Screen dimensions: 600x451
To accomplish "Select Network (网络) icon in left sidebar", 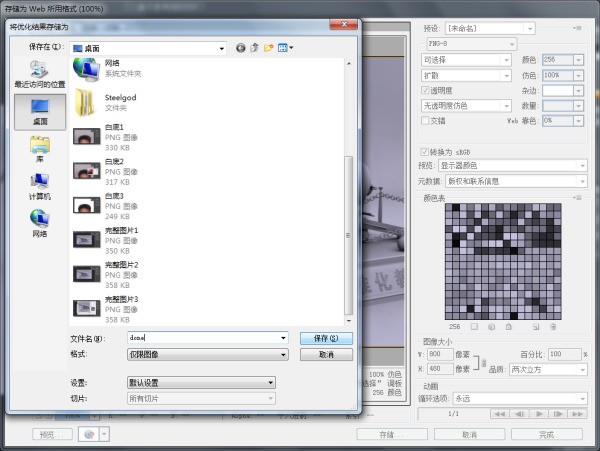I will (x=39, y=222).
